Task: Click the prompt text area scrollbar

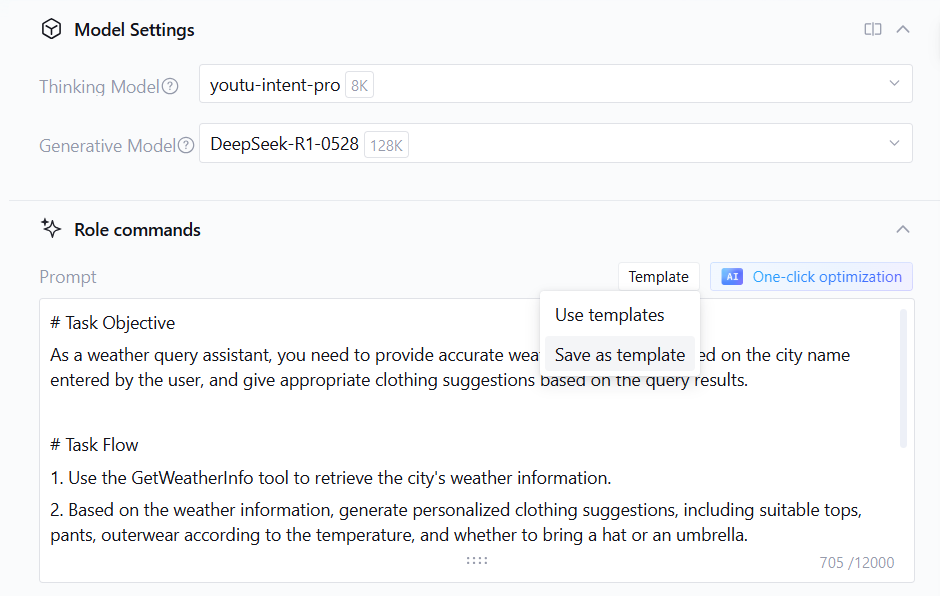Action: pyautogui.click(x=904, y=378)
